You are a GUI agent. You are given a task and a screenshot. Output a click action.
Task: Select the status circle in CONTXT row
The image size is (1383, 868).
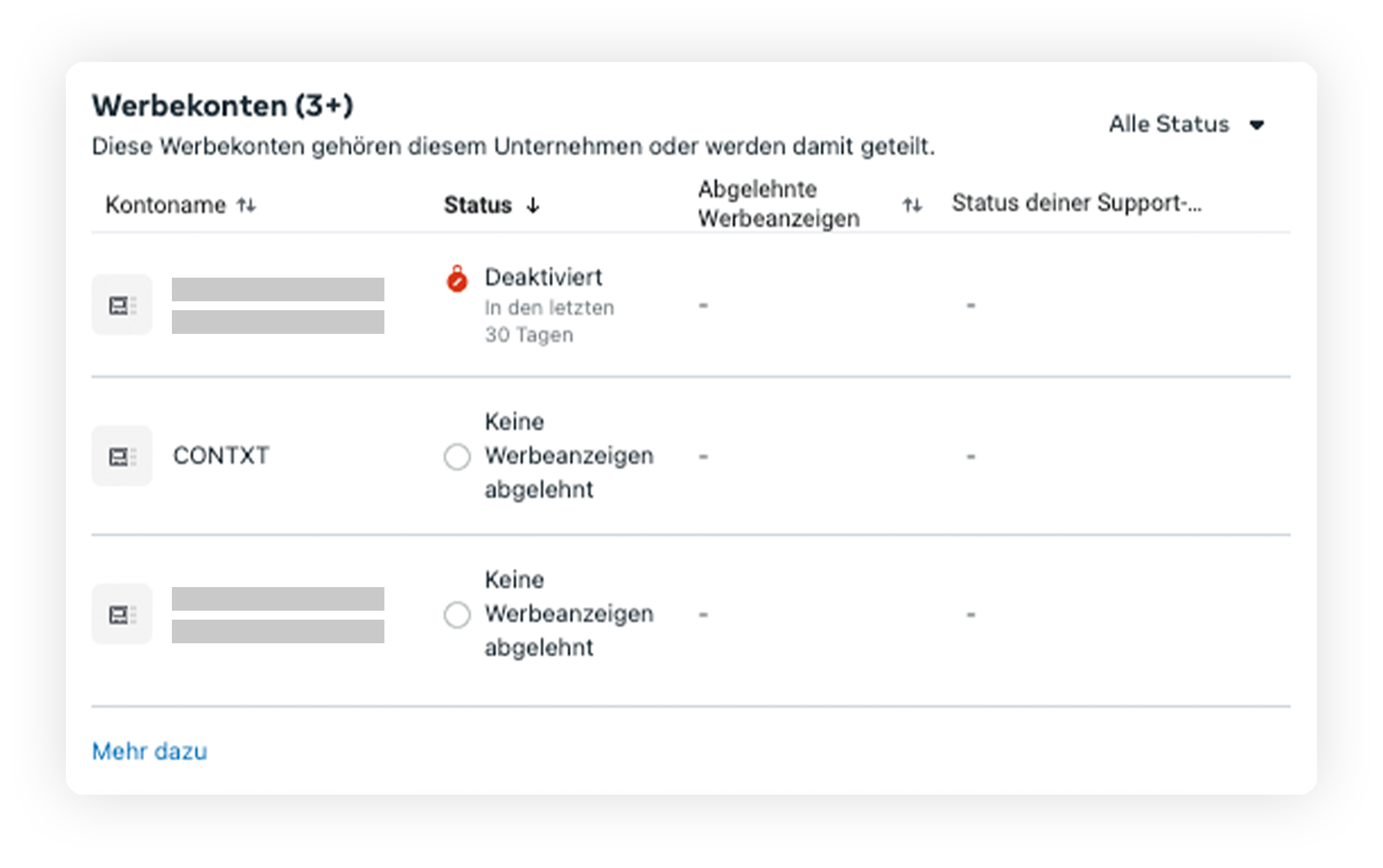pyautogui.click(x=457, y=457)
